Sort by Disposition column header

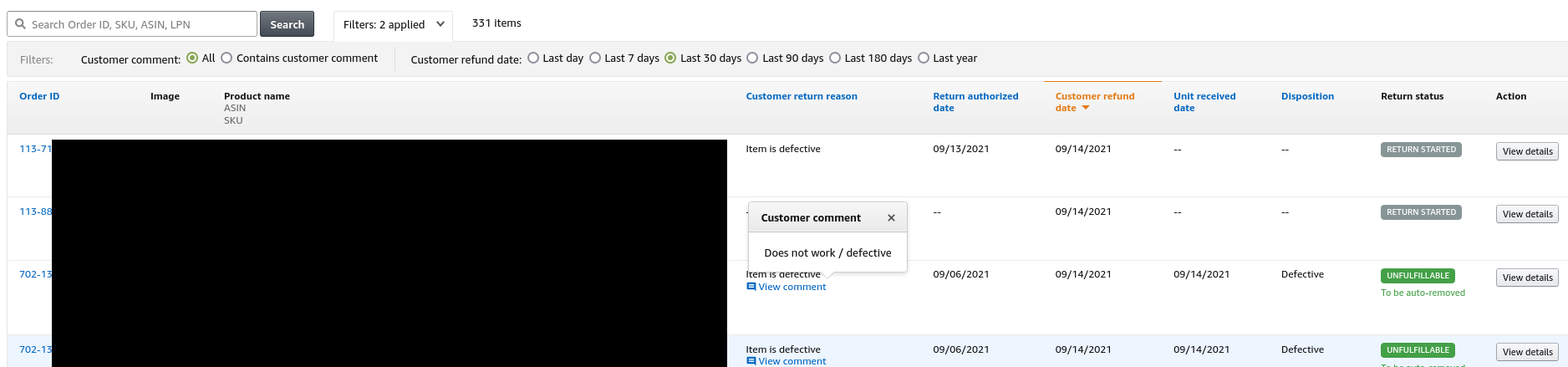coord(1307,96)
